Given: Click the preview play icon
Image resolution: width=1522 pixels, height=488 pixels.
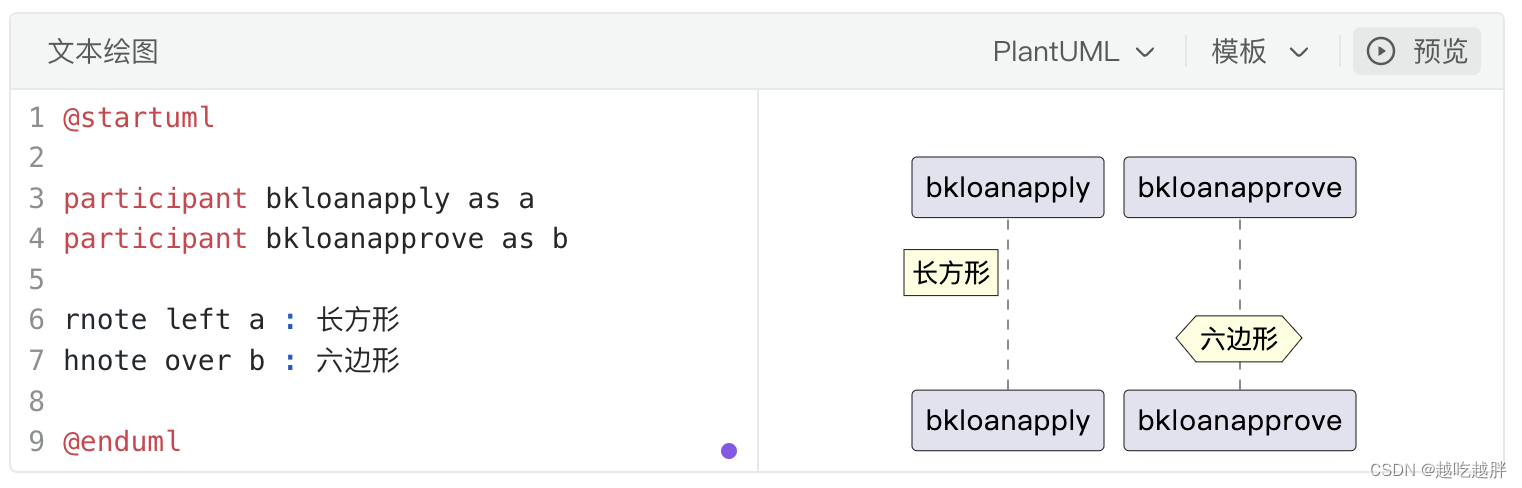Looking at the screenshot, I should [x=1380, y=51].
